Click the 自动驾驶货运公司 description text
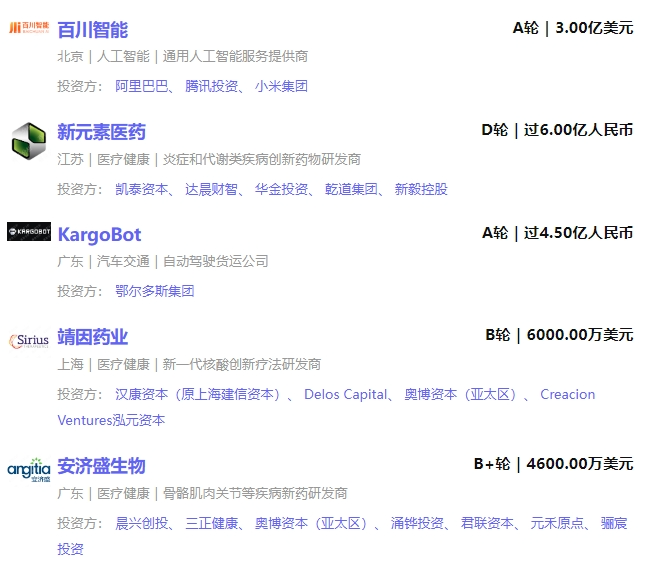This screenshot has width=659, height=566. (215, 261)
